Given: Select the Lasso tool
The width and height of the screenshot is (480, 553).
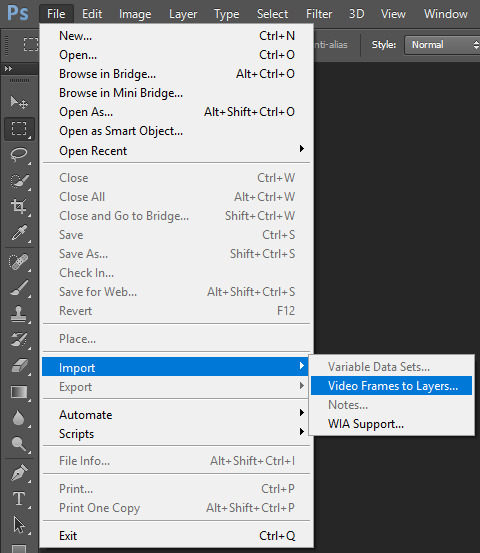Looking at the screenshot, I should coord(19,154).
